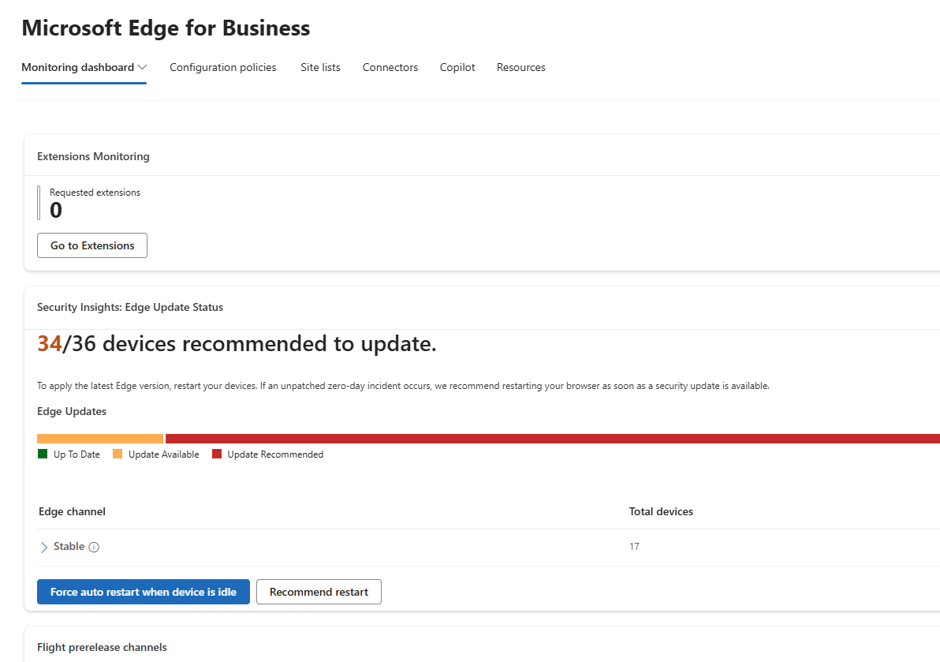Go to the Connectors tab

390,67
